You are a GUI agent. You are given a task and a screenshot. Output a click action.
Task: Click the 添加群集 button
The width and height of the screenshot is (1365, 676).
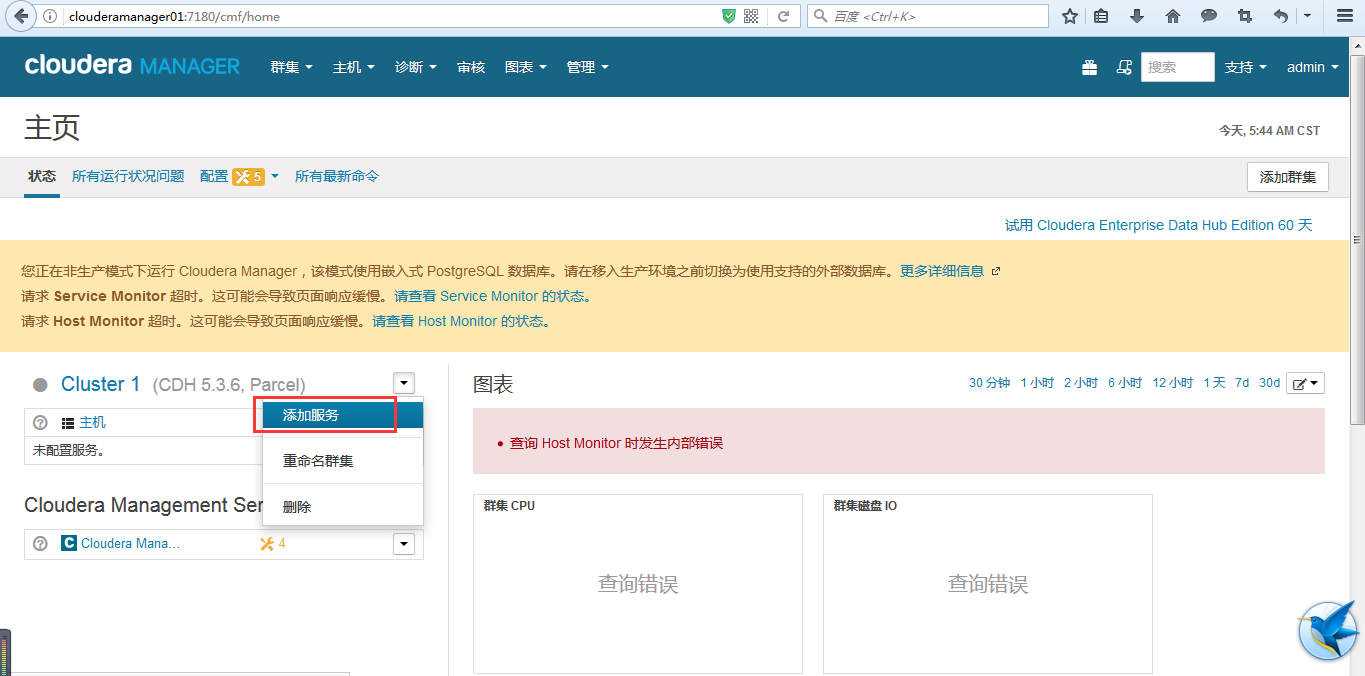click(x=1288, y=177)
